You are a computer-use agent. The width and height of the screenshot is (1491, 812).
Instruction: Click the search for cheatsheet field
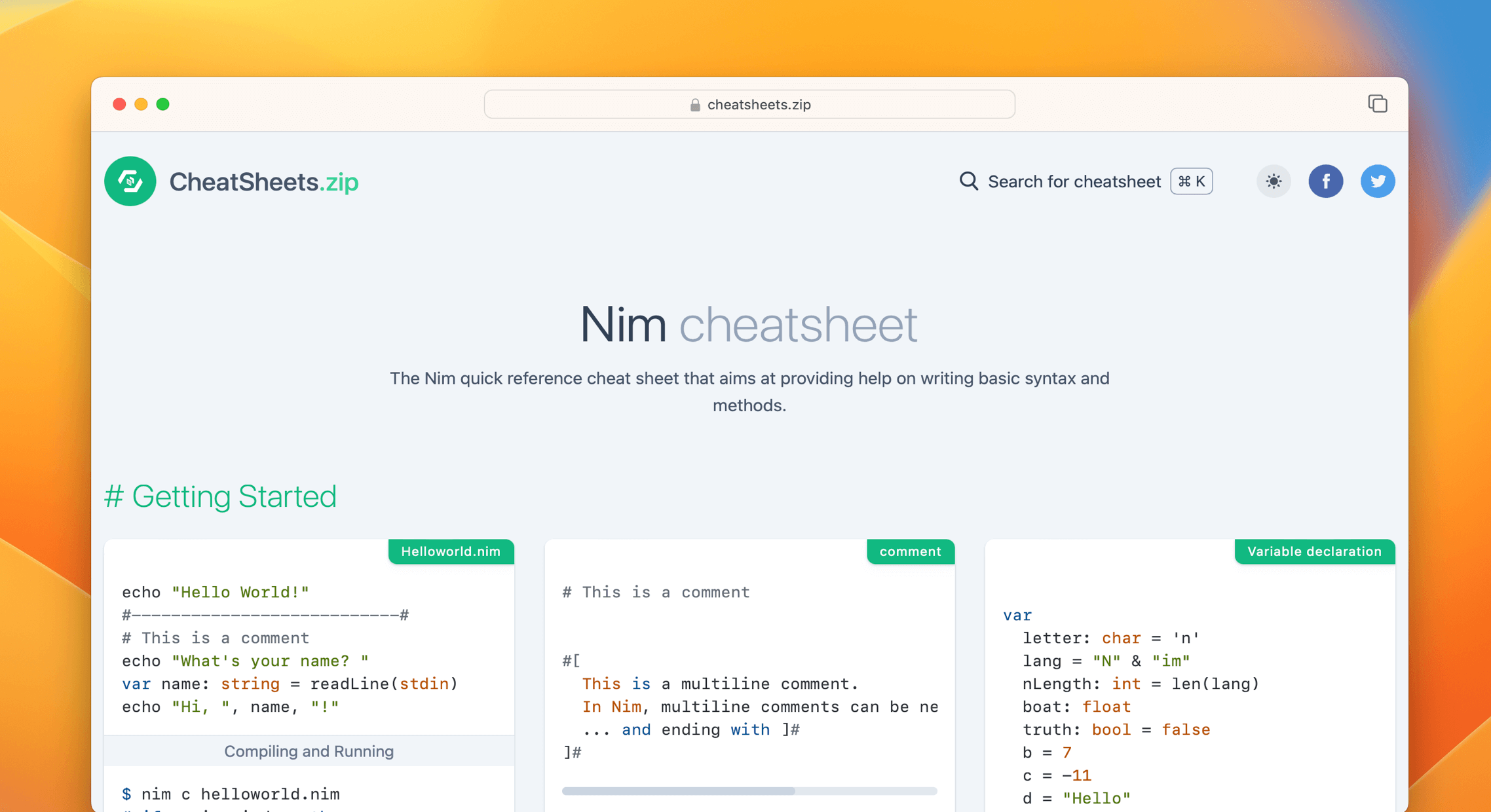pyautogui.click(x=1074, y=181)
